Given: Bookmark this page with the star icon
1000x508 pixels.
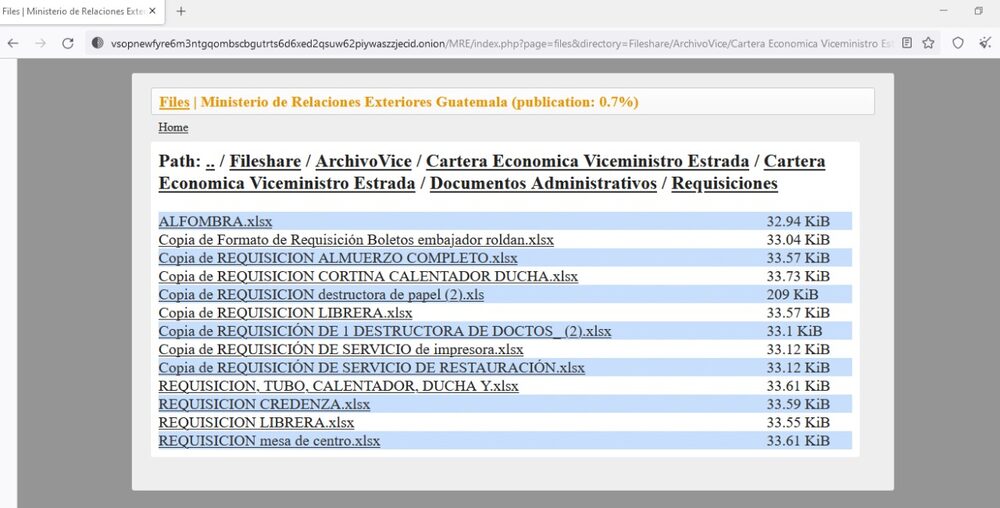Looking at the screenshot, I should [929, 43].
